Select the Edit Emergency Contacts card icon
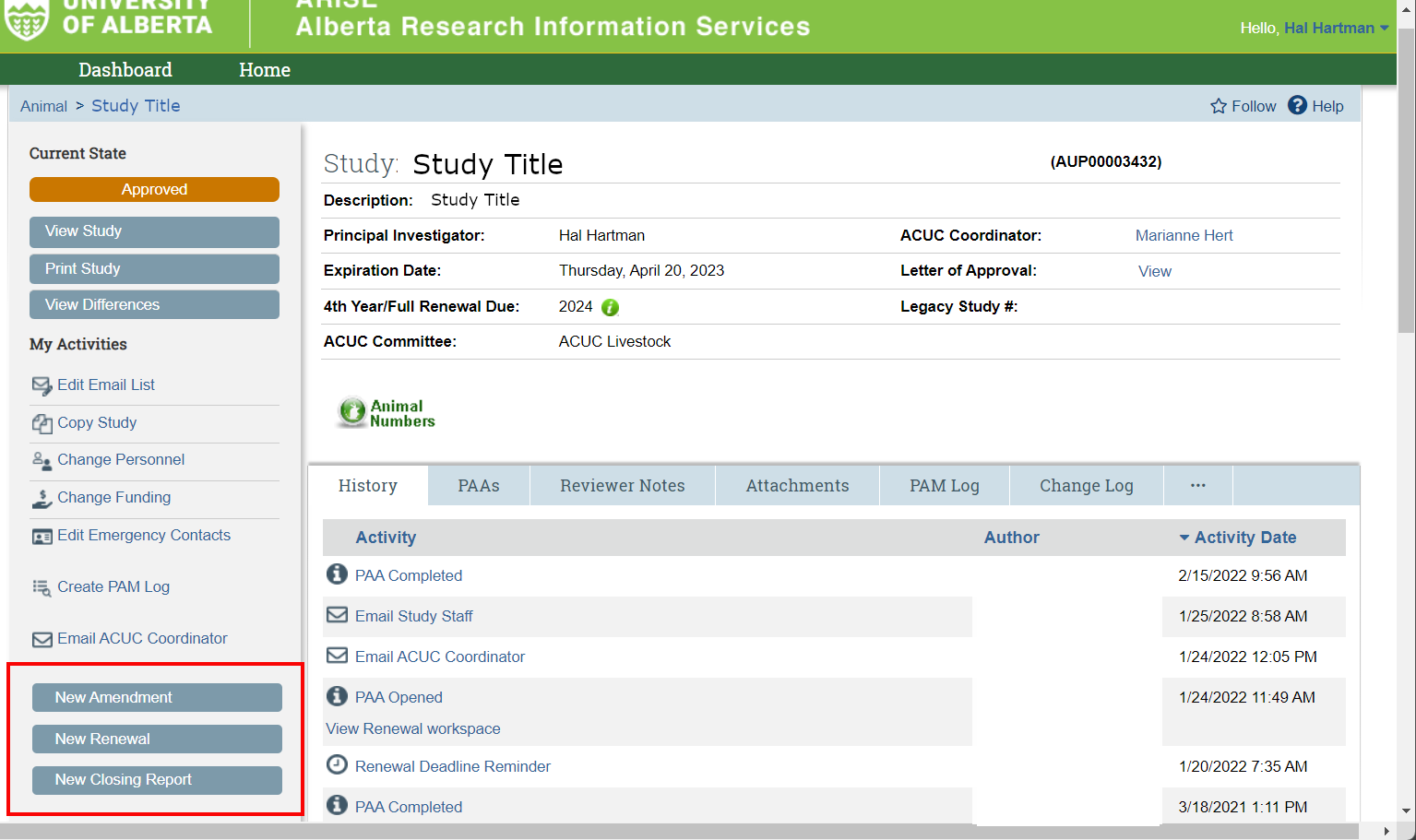 click(42, 536)
